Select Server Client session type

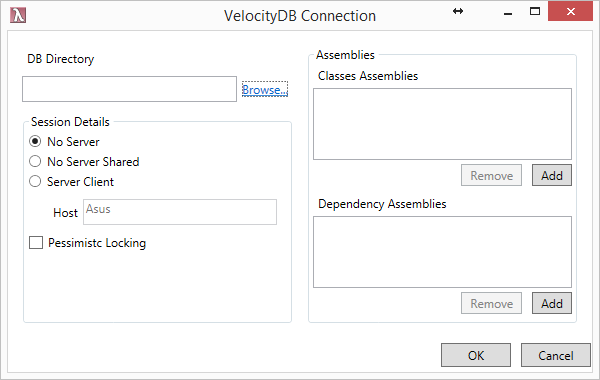pos(35,181)
